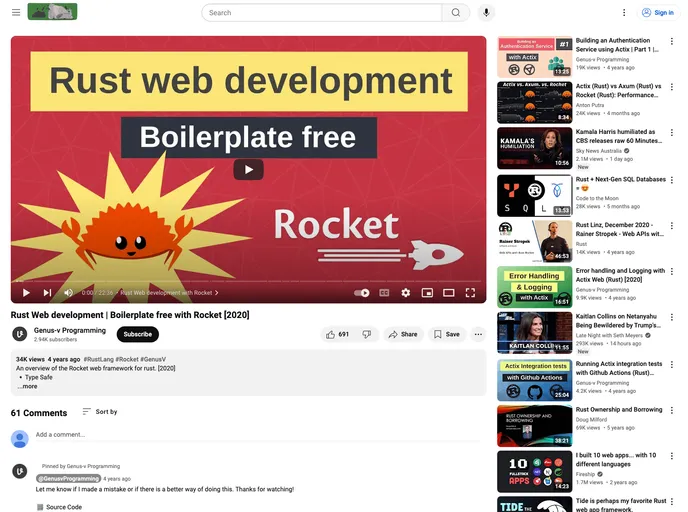Open options for 'Kaitlan Collins on Netanyahu' video
Screen dimensions: 688x512
click(x=672, y=317)
